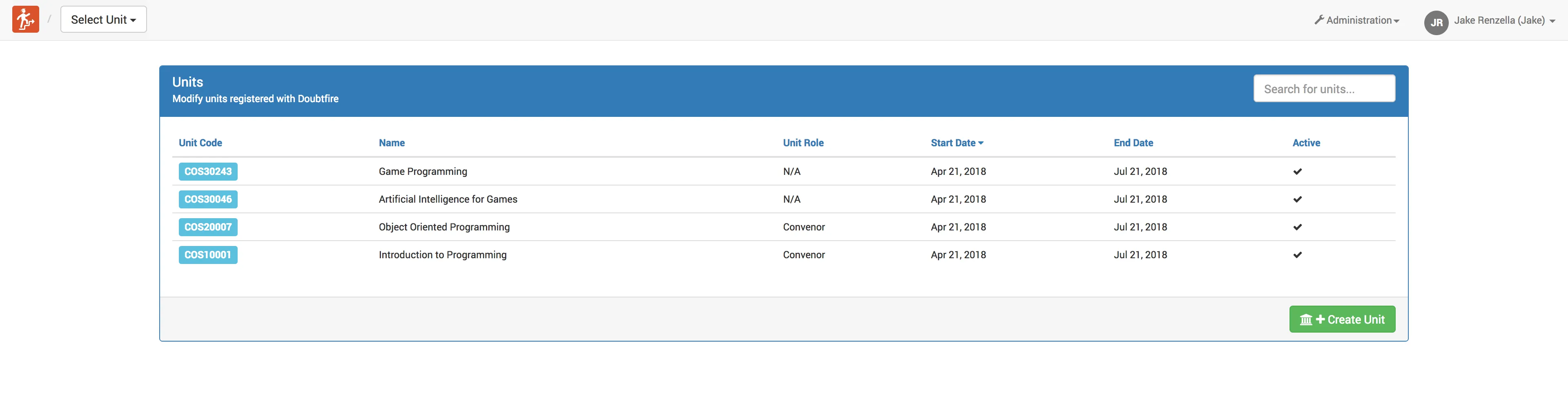Click active checkmark for Game Programming
1568x418 pixels.
point(1297,172)
